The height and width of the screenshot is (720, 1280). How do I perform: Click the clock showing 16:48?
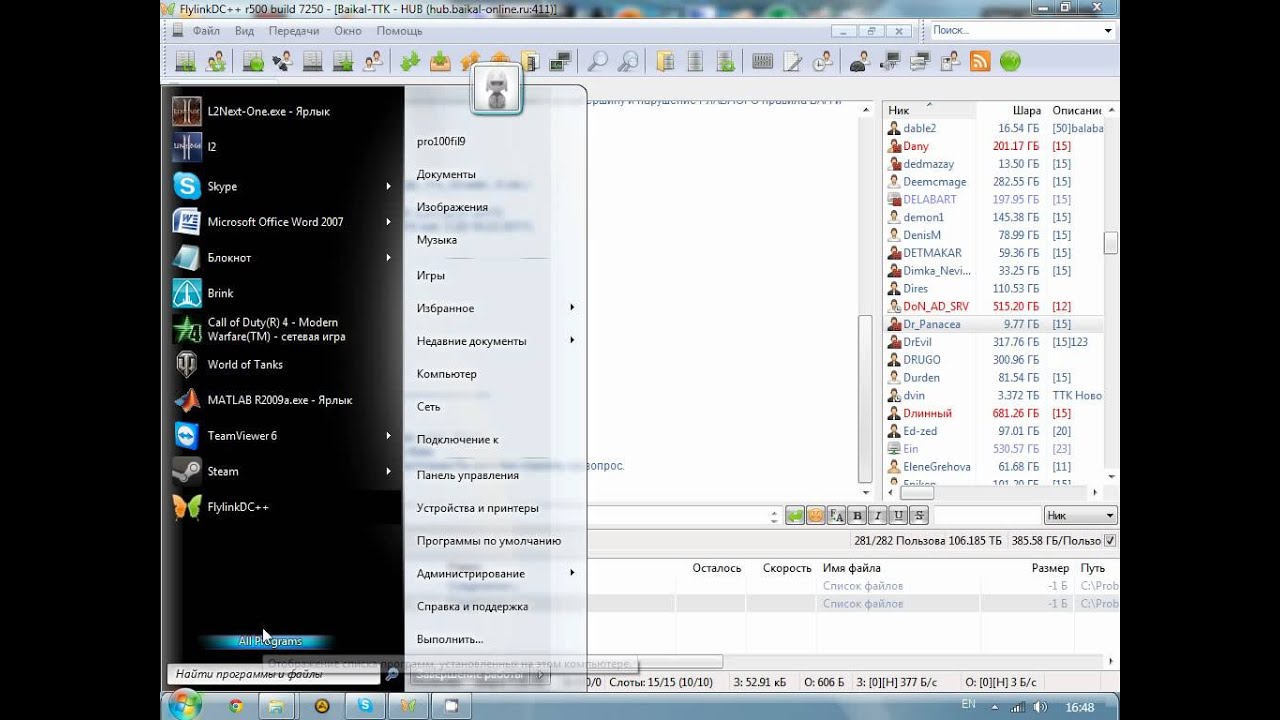(x=1079, y=707)
